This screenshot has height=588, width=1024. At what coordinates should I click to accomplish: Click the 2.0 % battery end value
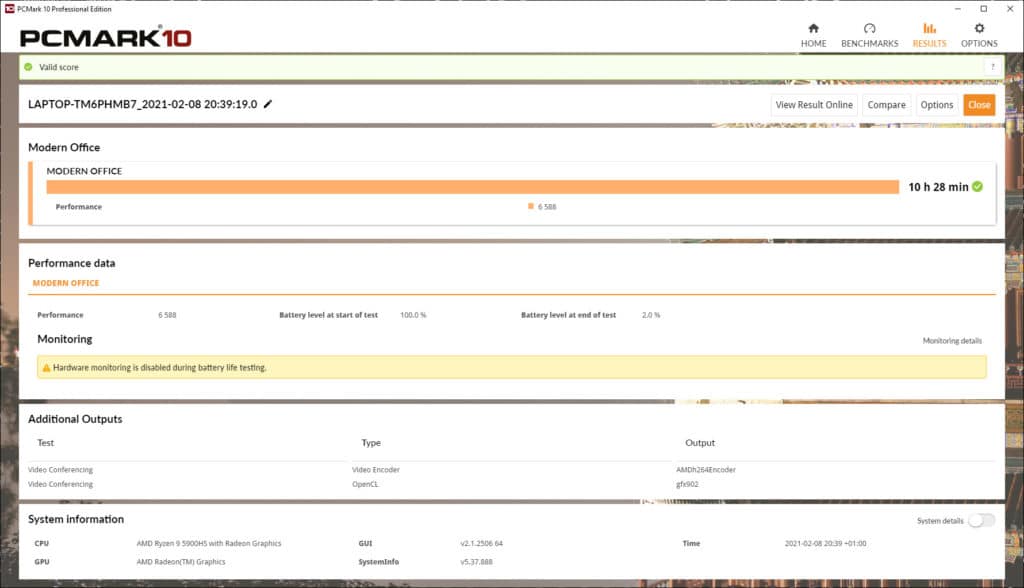click(650, 315)
